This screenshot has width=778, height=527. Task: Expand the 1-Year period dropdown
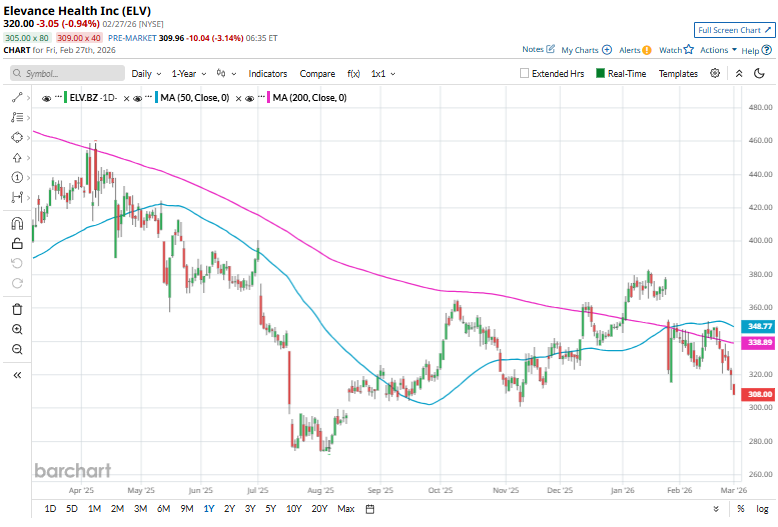coord(187,73)
